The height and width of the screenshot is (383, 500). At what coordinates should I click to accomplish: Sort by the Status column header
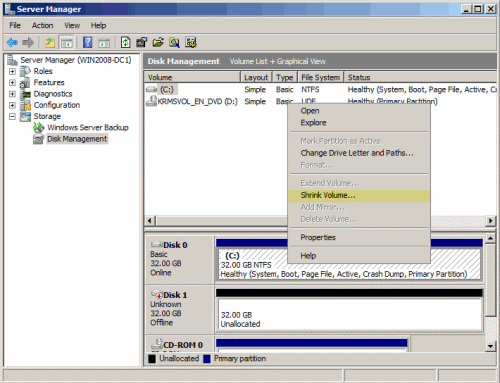click(x=420, y=77)
